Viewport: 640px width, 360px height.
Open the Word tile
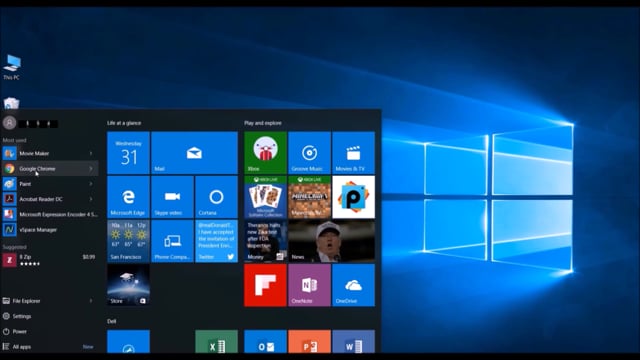point(353,342)
